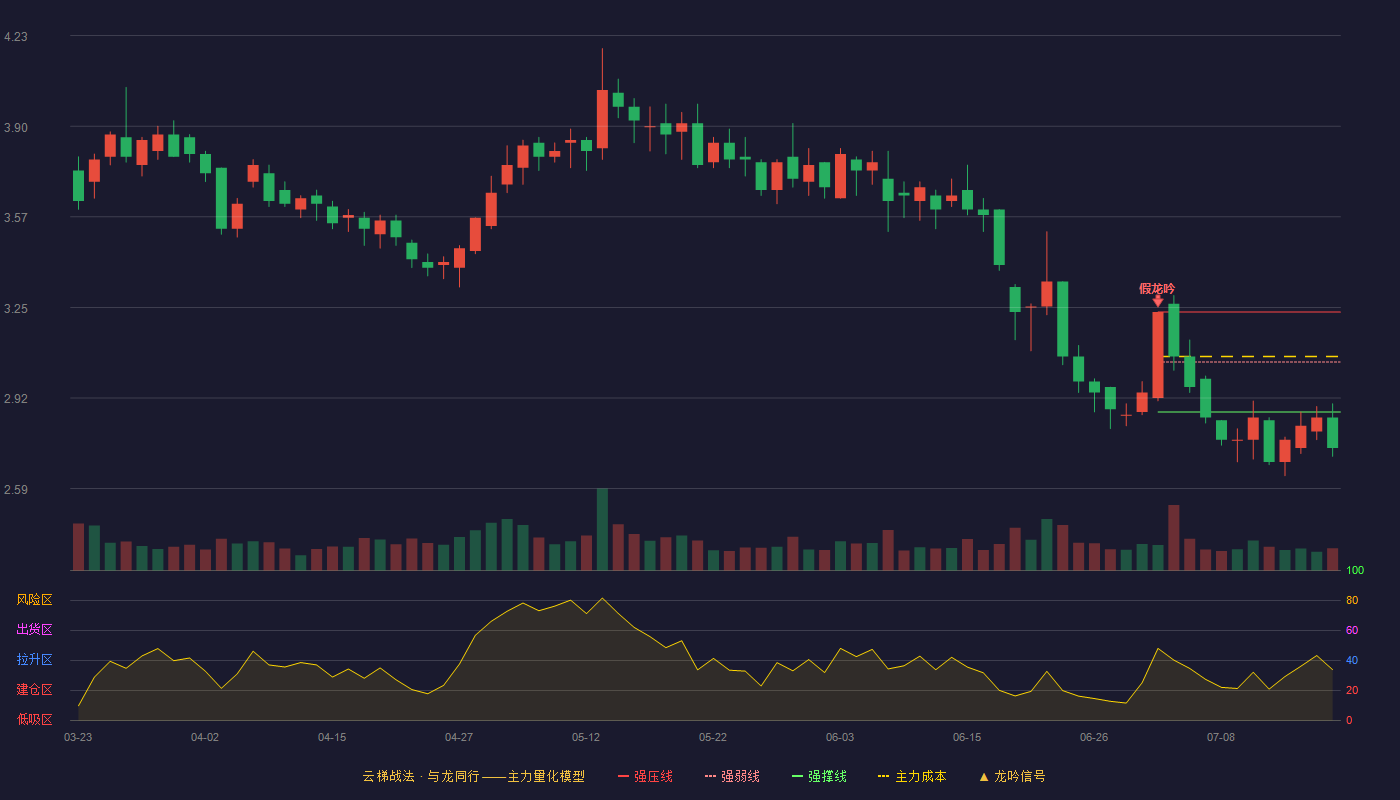Toggle the 强压线 legend item
The height and width of the screenshot is (800, 1400).
[645, 776]
